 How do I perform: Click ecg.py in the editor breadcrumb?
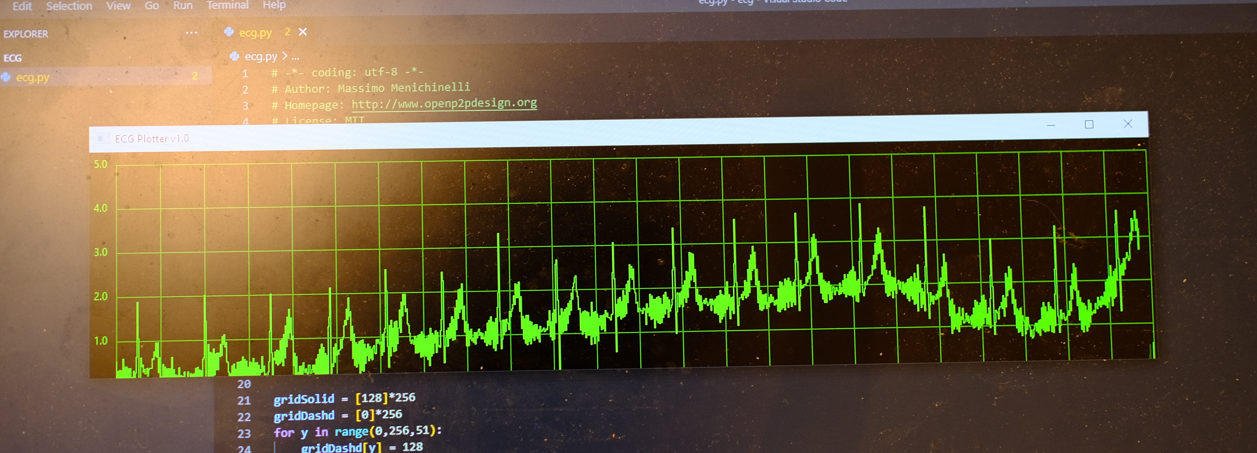click(x=261, y=57)
